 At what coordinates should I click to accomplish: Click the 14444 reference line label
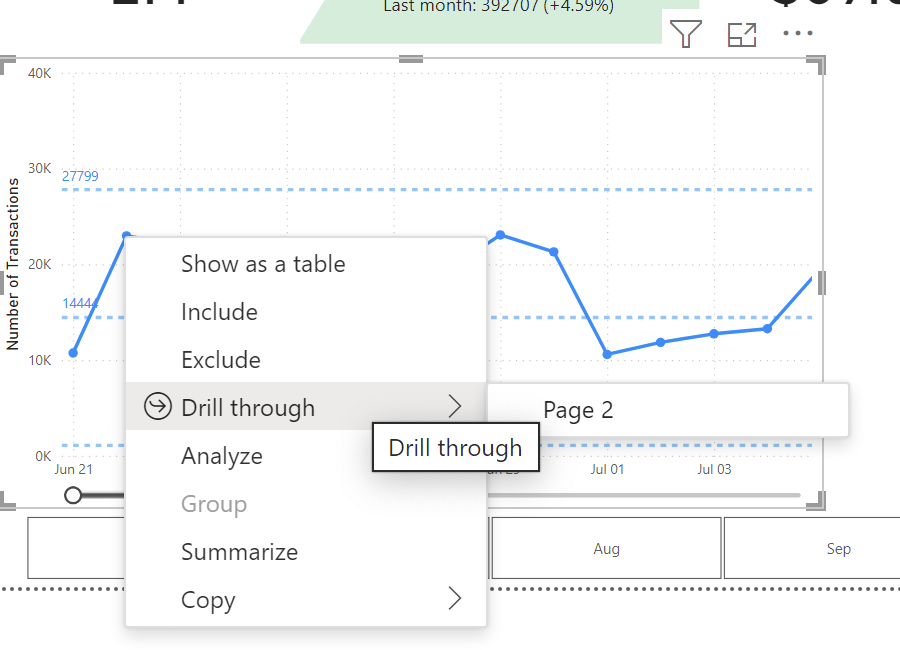tap(80, 303)
